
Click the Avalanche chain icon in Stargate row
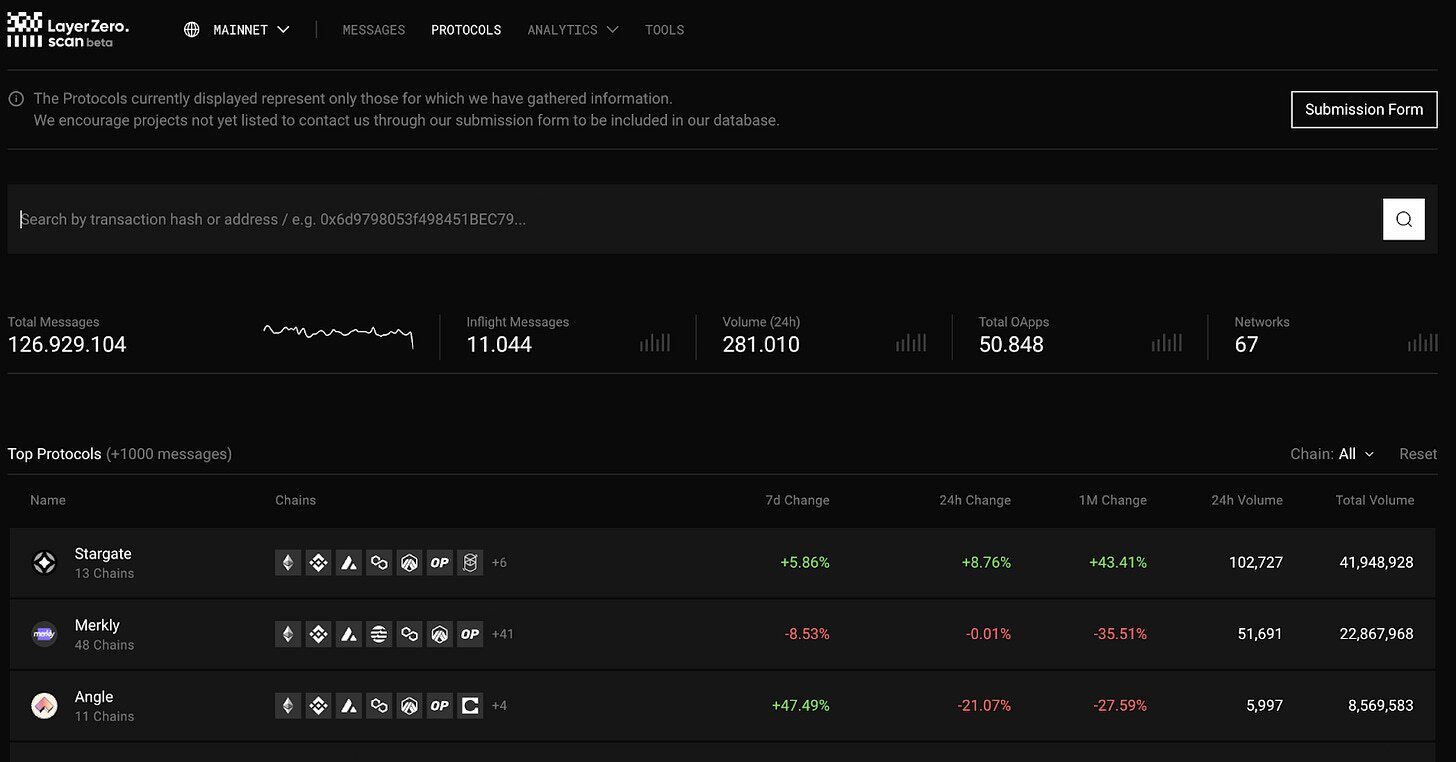coord(348,562)
